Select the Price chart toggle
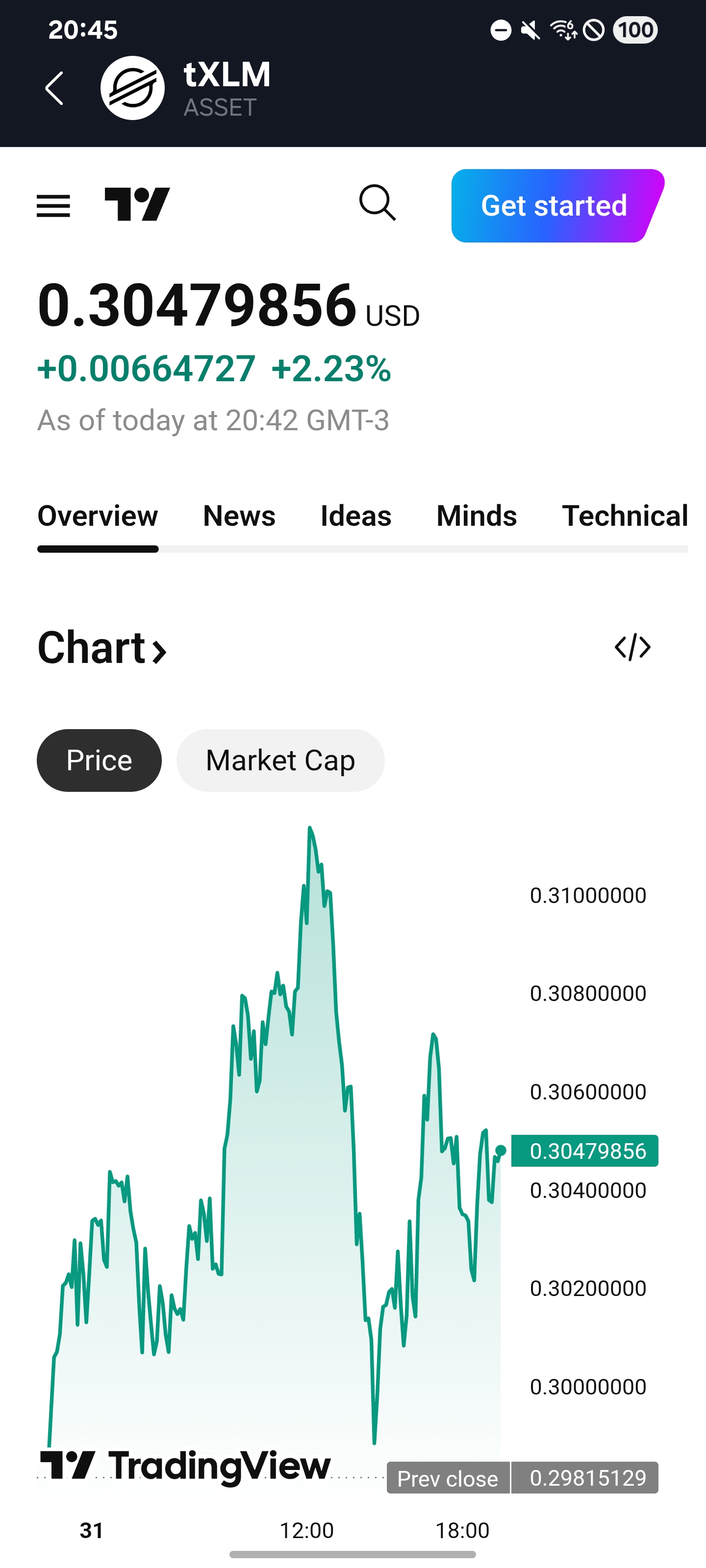 pos(100,760)
